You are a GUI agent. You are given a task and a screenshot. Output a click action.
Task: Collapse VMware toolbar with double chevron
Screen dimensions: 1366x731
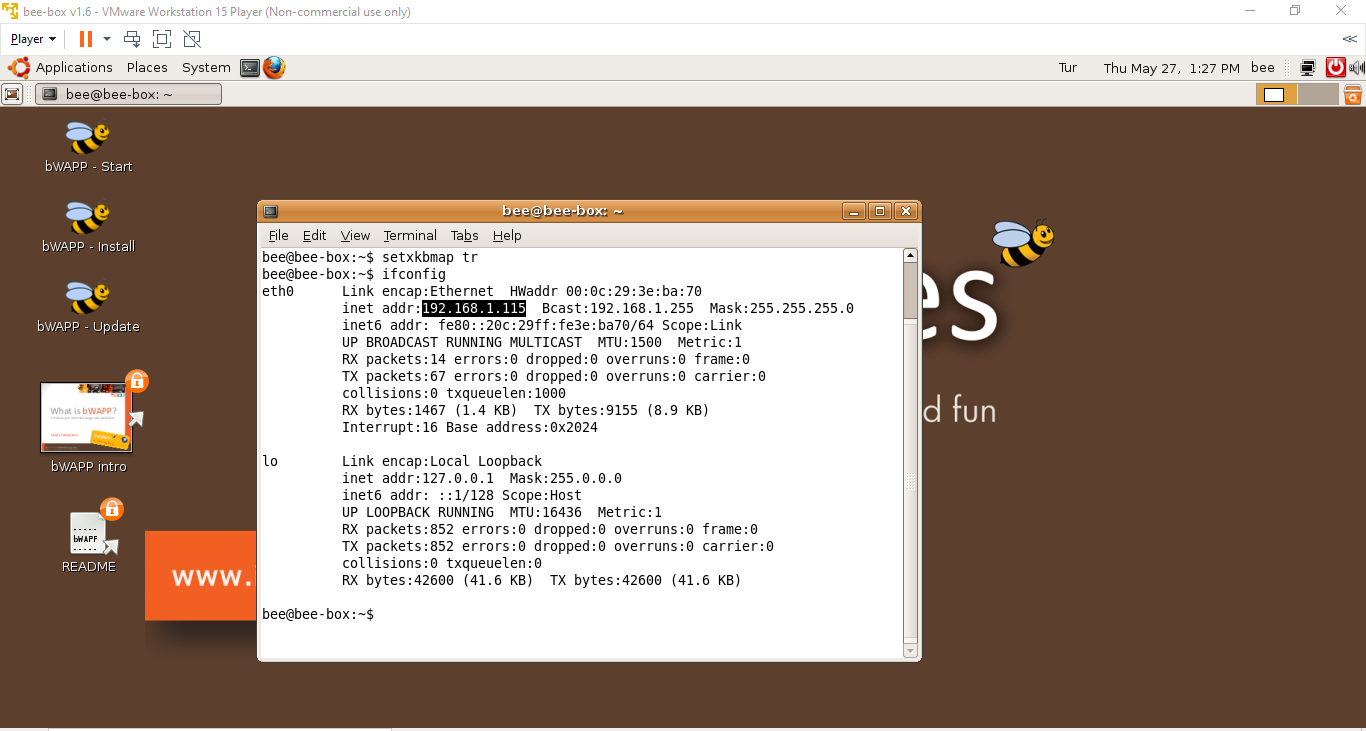coord(1349,39)
